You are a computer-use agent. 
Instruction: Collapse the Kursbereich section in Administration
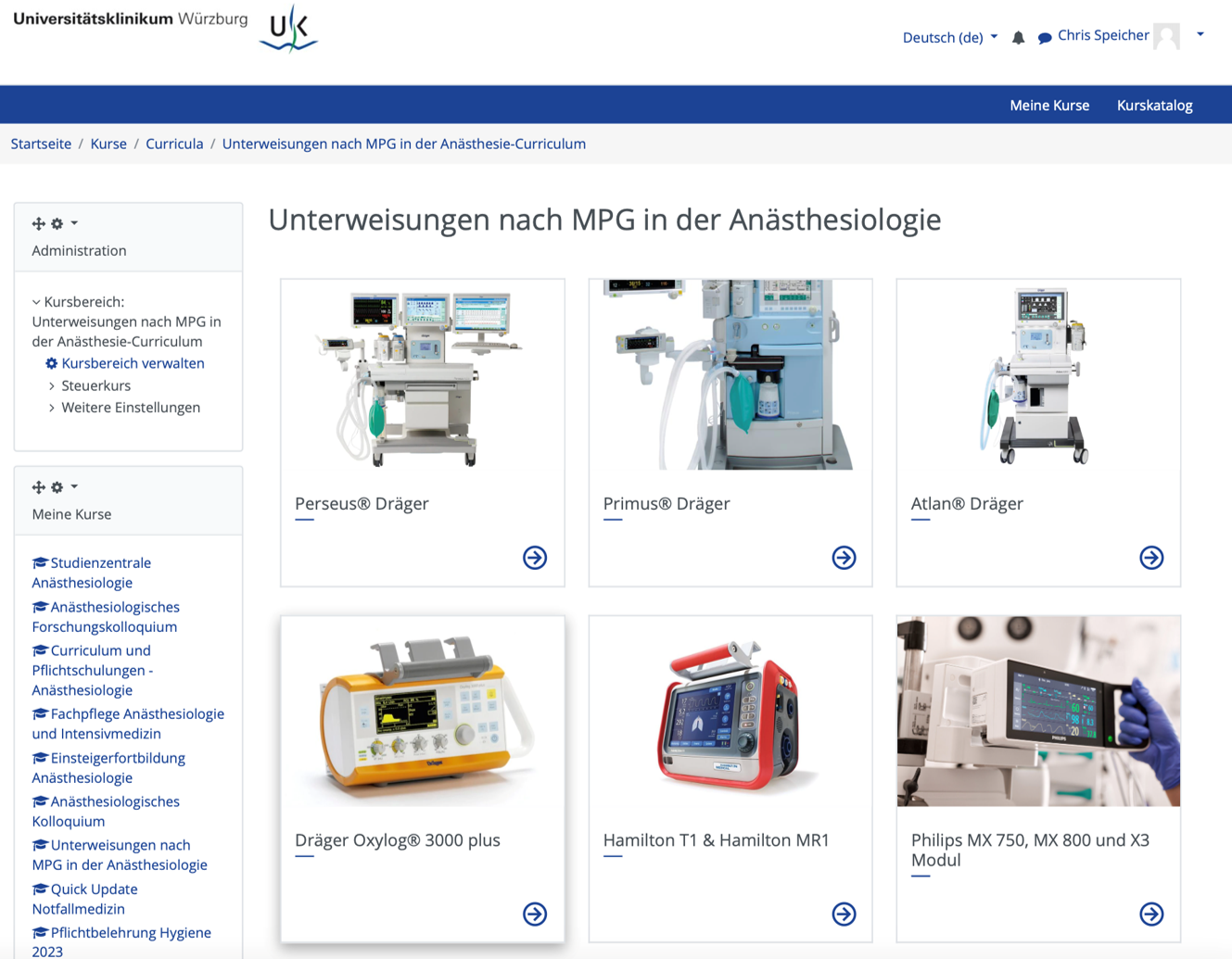(35, 301)
